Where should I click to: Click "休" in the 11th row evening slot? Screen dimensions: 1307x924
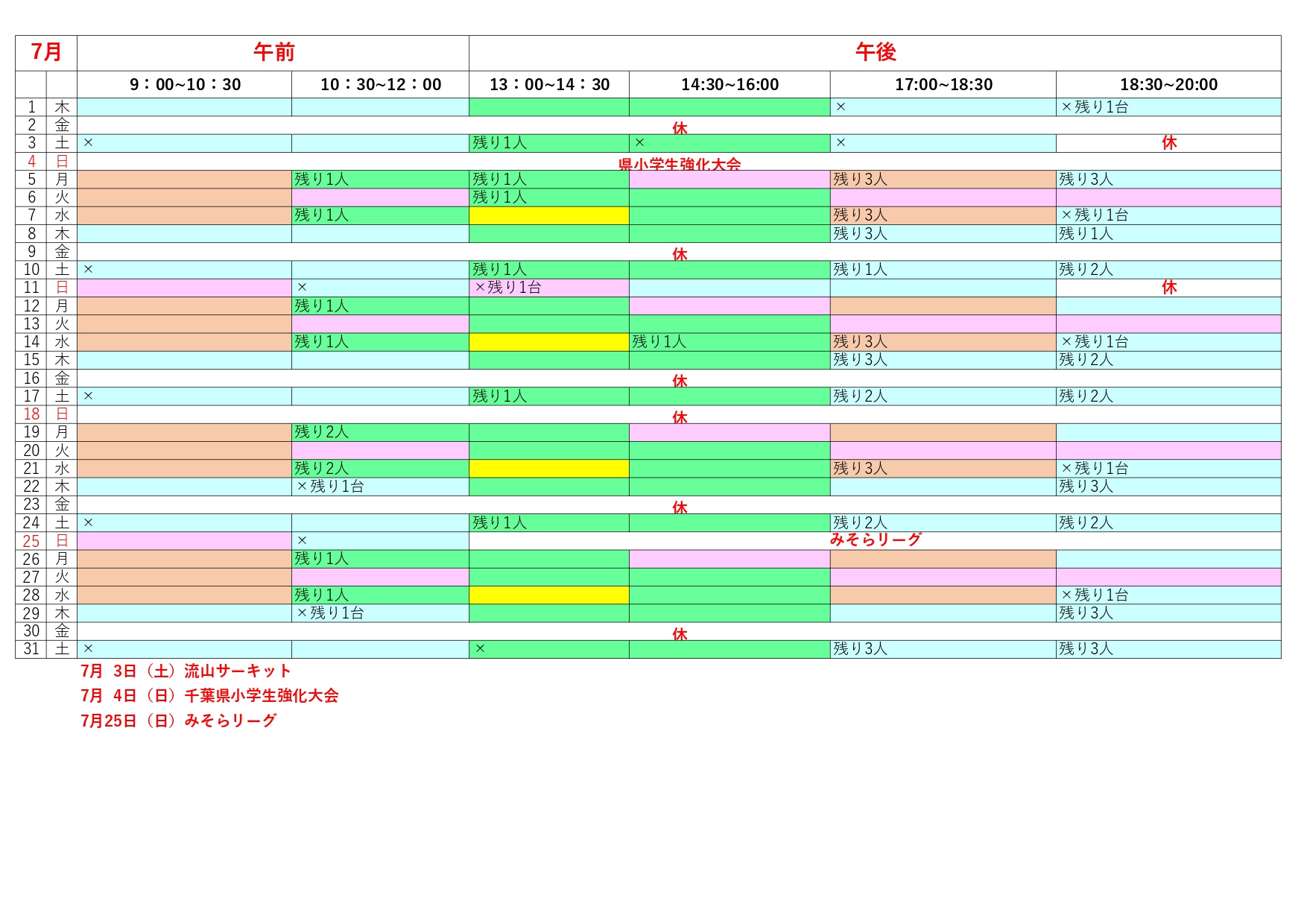pyautogui.click(x=1169, y=288)
